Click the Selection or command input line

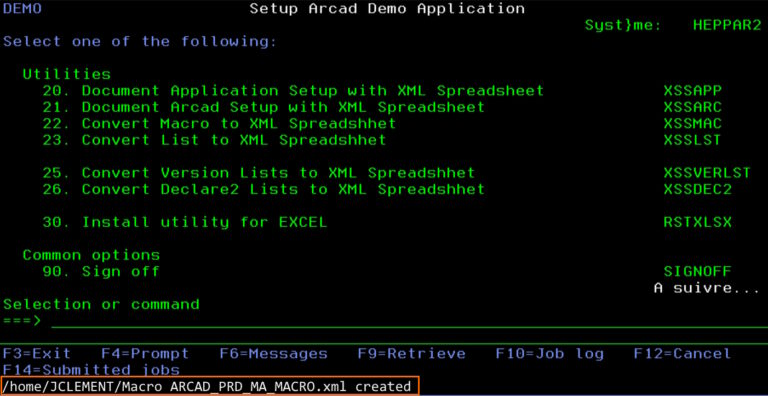[409, 321]
